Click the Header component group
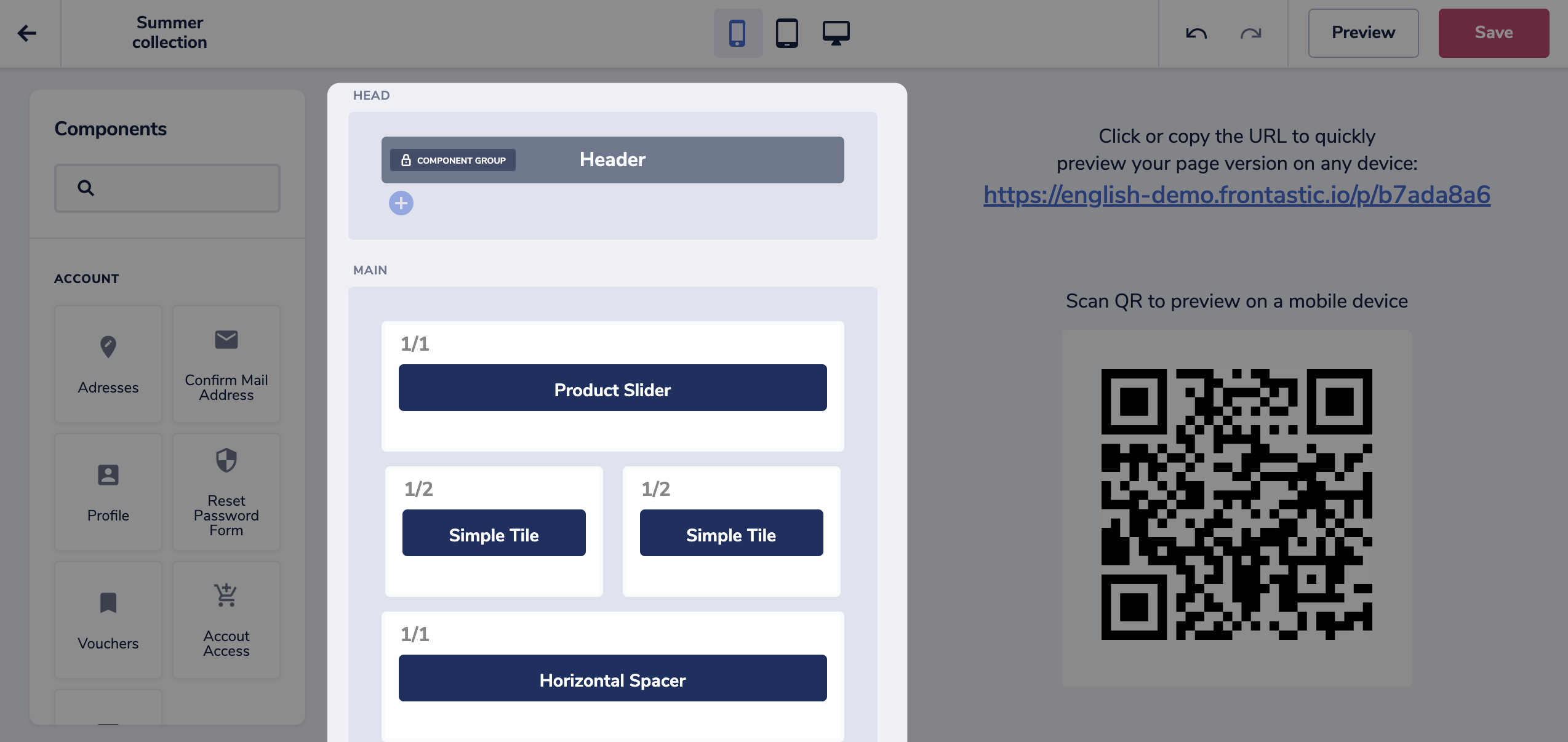Image resolution: width=1568 pixels, height=742 pixels. coord(613,159)
